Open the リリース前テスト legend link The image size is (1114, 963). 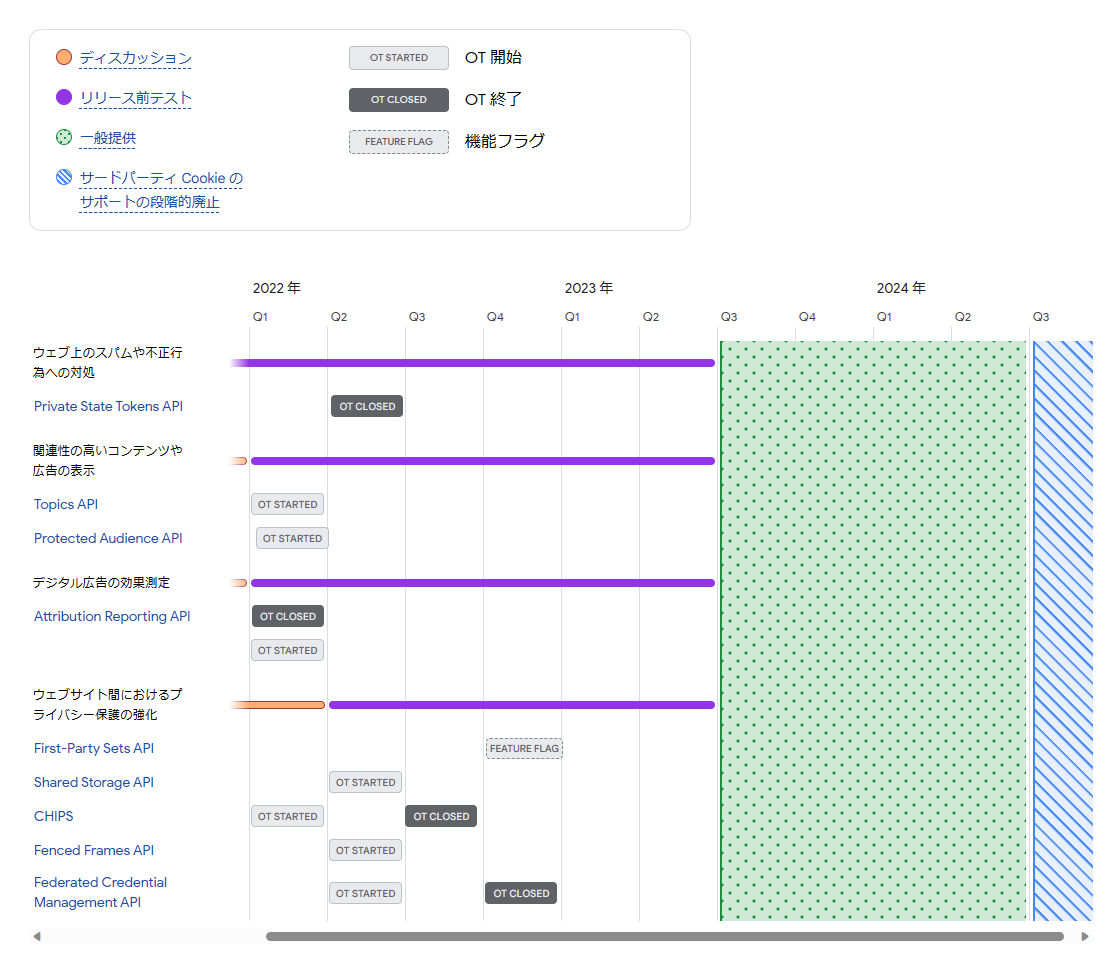coord(135,98)
